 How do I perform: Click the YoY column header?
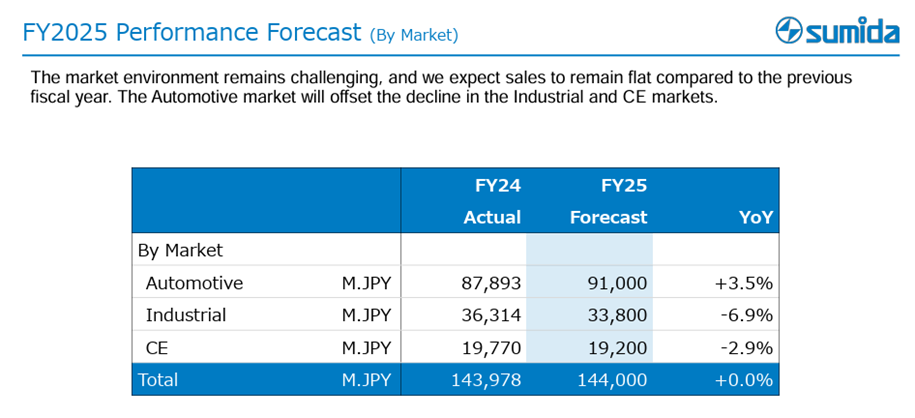pos(755,218)
